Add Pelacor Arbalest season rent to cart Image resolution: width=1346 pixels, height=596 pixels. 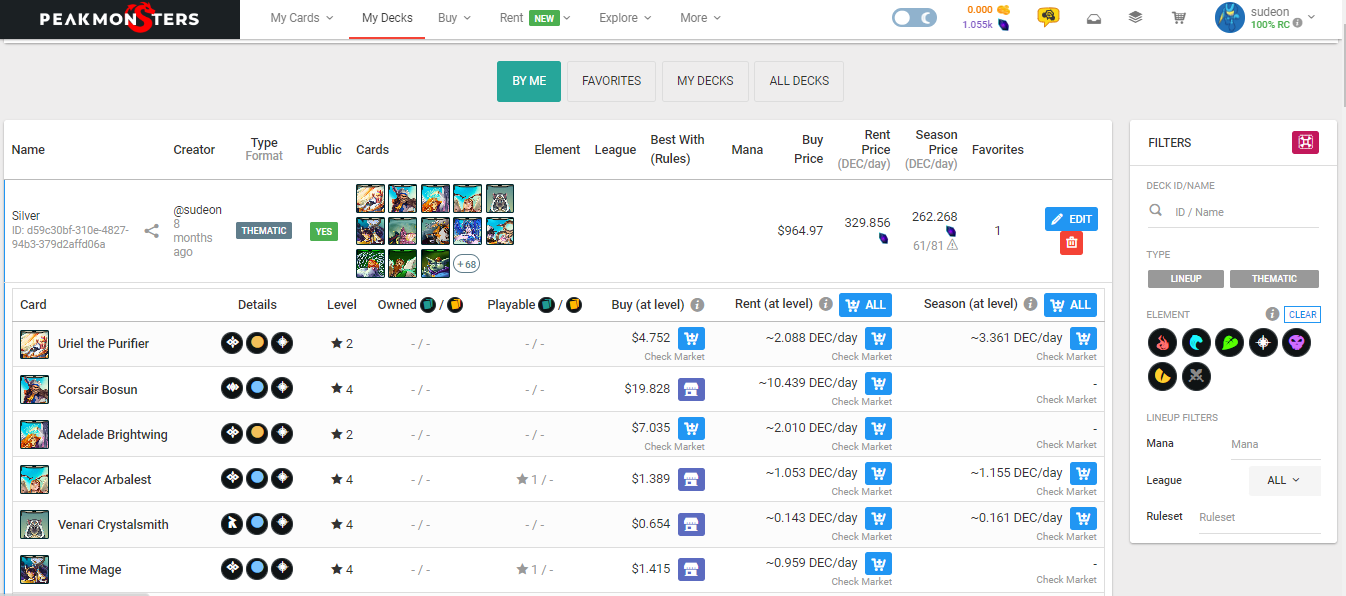click(x=1083, y=474)
